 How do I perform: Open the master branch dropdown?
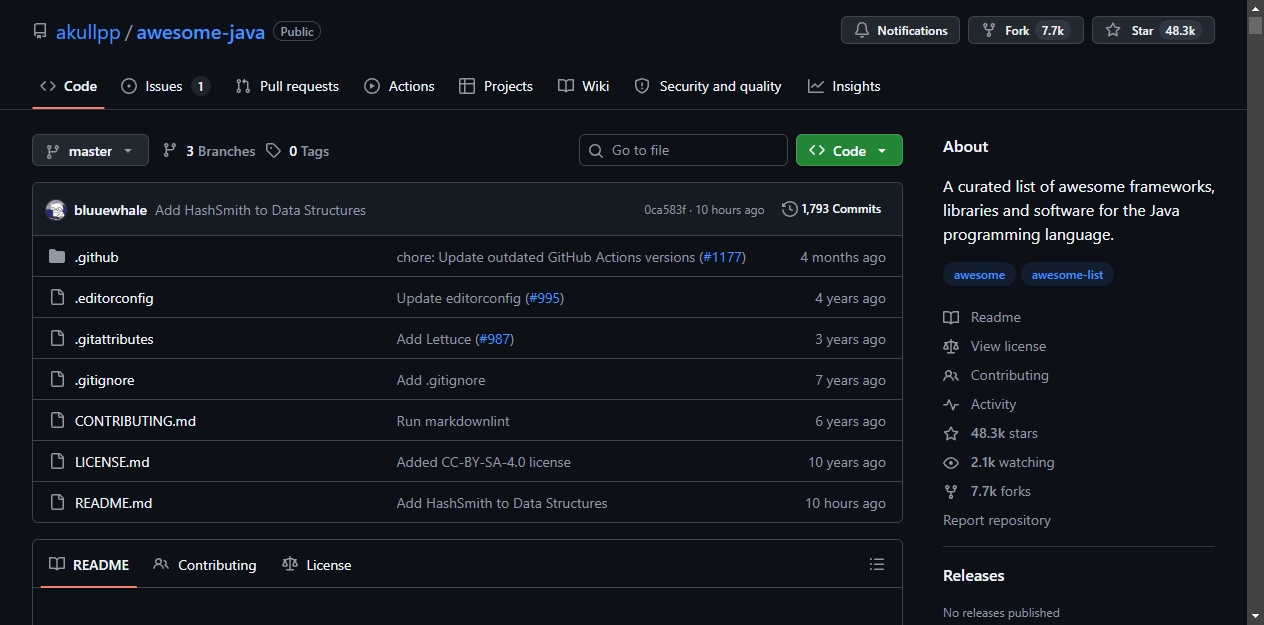coord(90,151)
